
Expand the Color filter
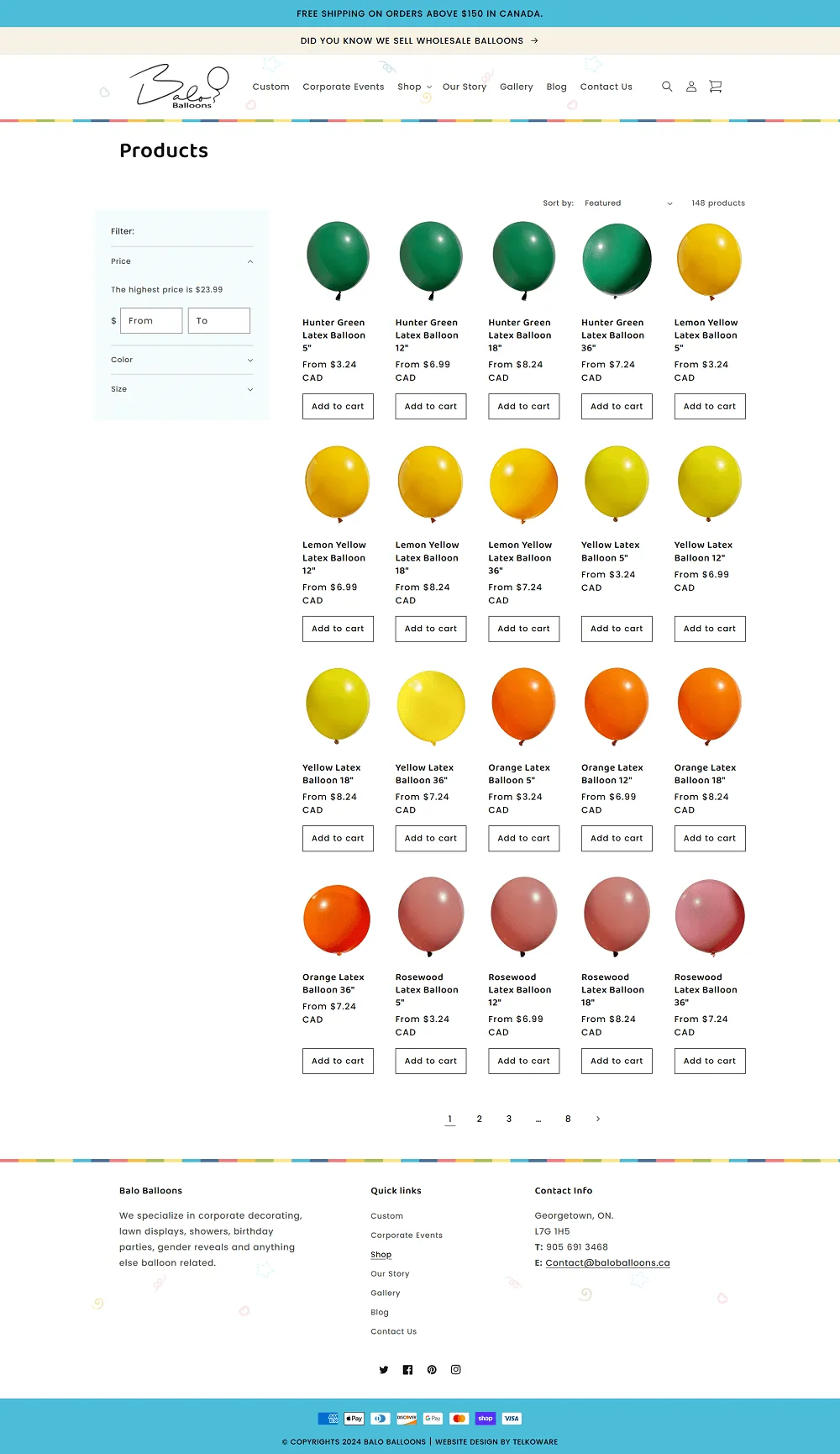coord(181,360)
